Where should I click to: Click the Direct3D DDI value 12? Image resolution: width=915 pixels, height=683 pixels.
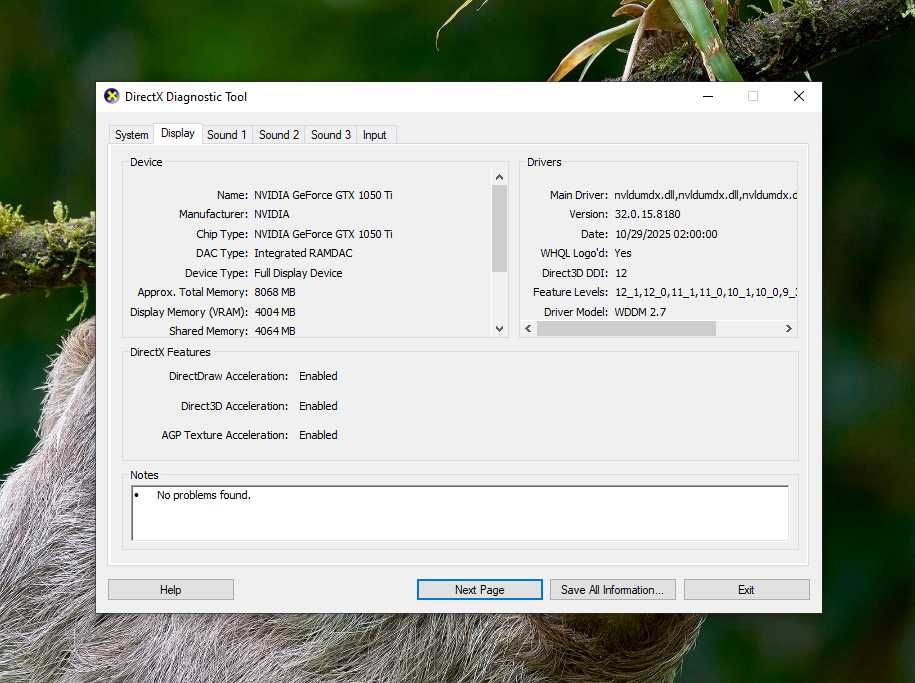621,273
